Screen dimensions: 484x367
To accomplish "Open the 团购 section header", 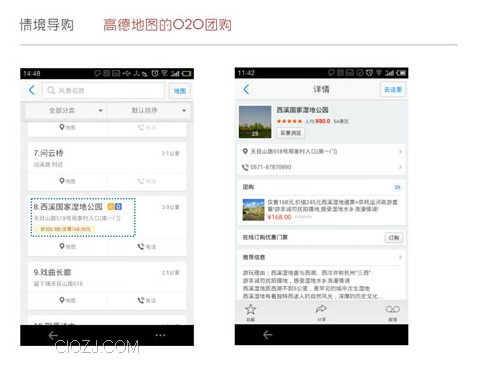I will (321, 187).
